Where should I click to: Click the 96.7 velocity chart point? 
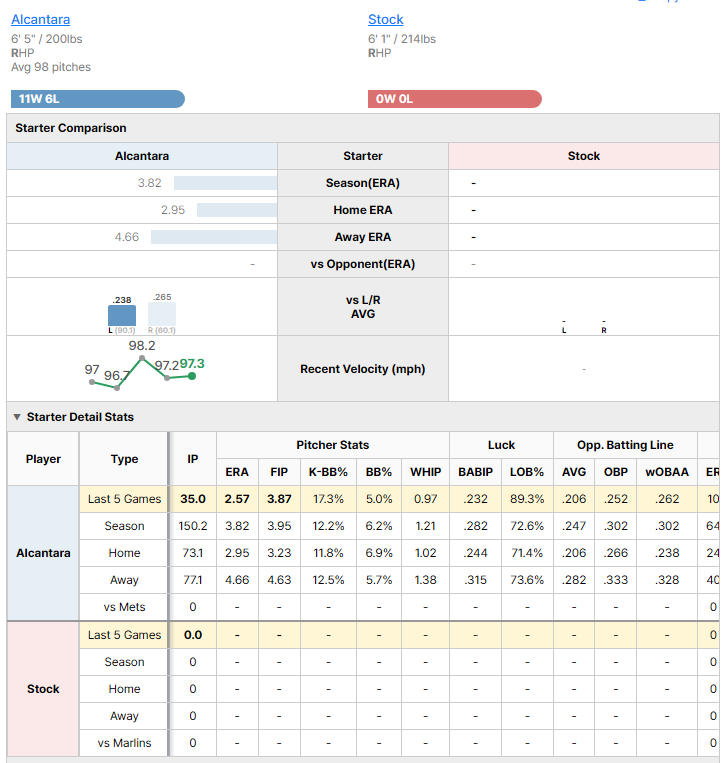(x=117, y=388)
